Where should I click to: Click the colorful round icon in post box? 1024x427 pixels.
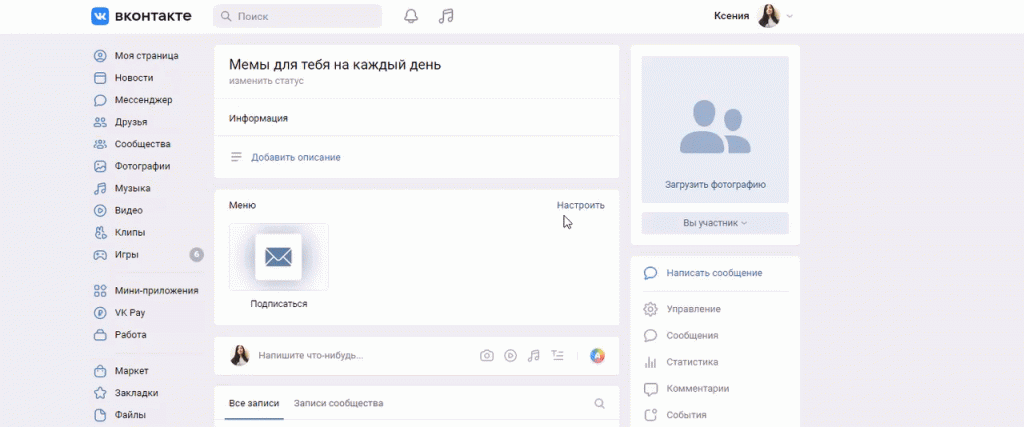point(597,355)
